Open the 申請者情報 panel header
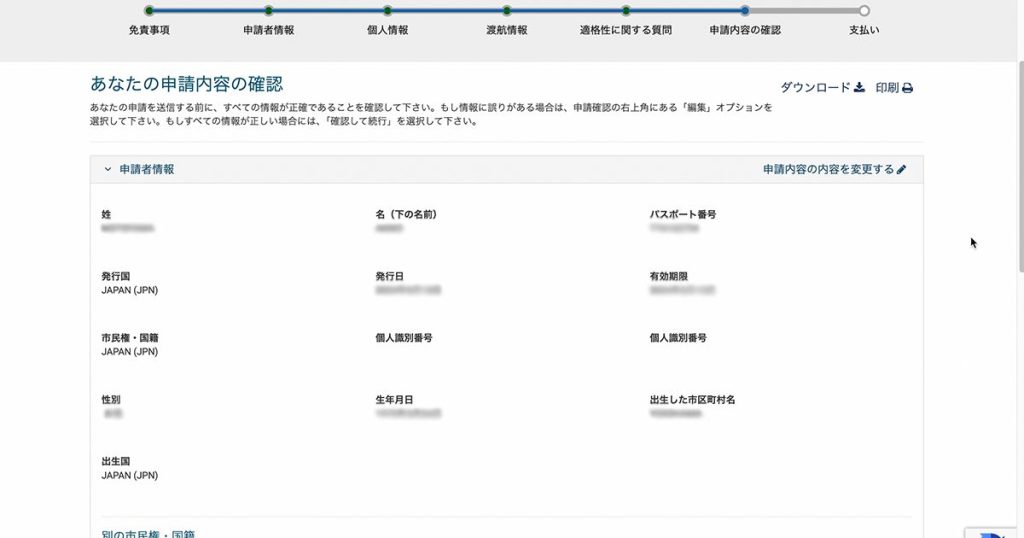Image resolution: width=1024 pixels, height=538 pixels. pos(146,170)
